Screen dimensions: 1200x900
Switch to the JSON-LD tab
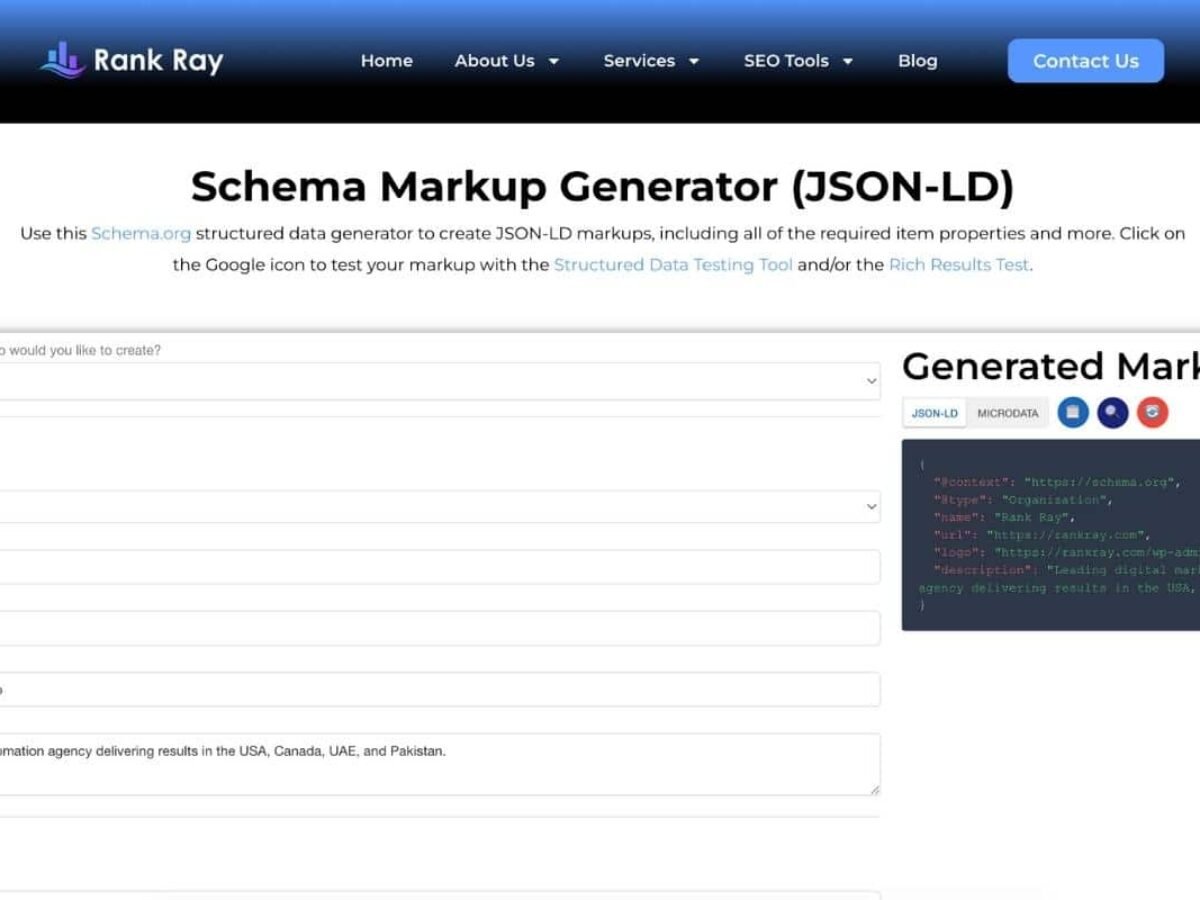934,413
